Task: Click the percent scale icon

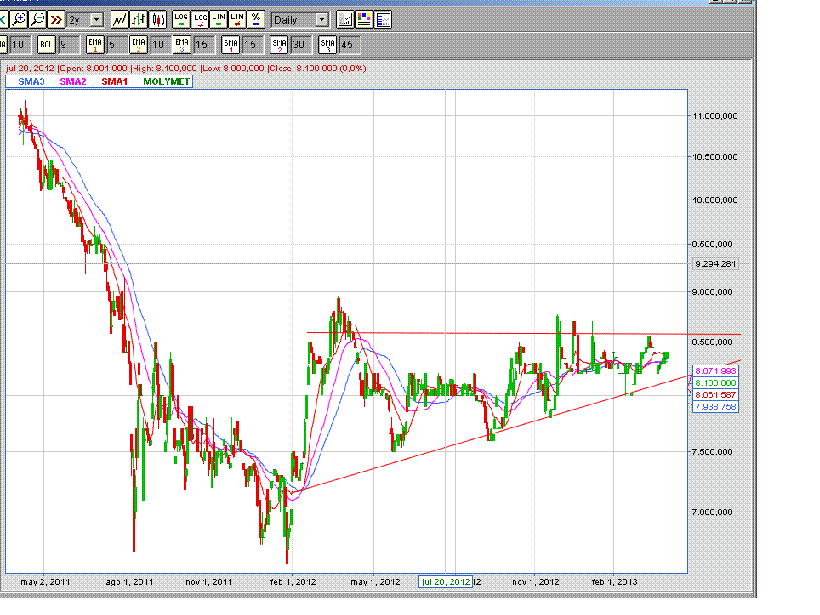Action: pyautogui.click(x=255, y=19)
